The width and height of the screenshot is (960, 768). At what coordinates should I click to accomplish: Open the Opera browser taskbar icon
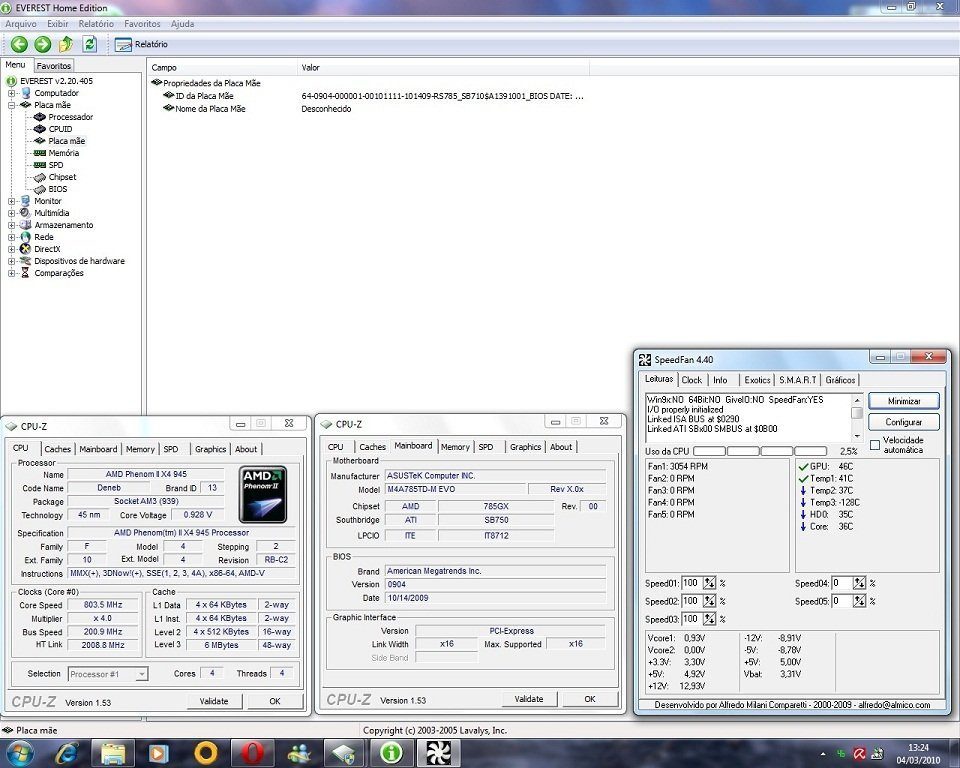click(253, 753)
